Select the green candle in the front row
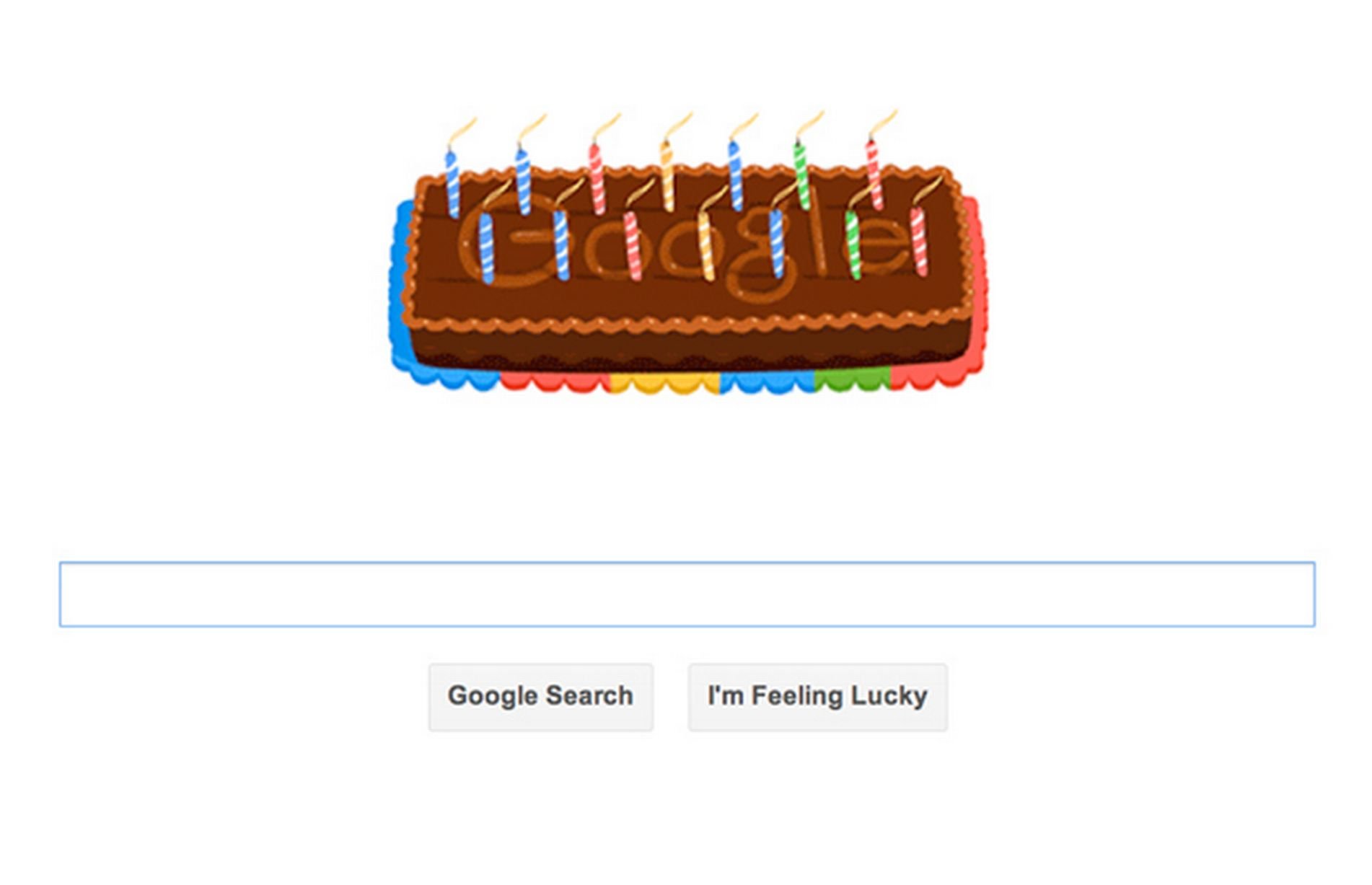 click(x=853, y=245)
